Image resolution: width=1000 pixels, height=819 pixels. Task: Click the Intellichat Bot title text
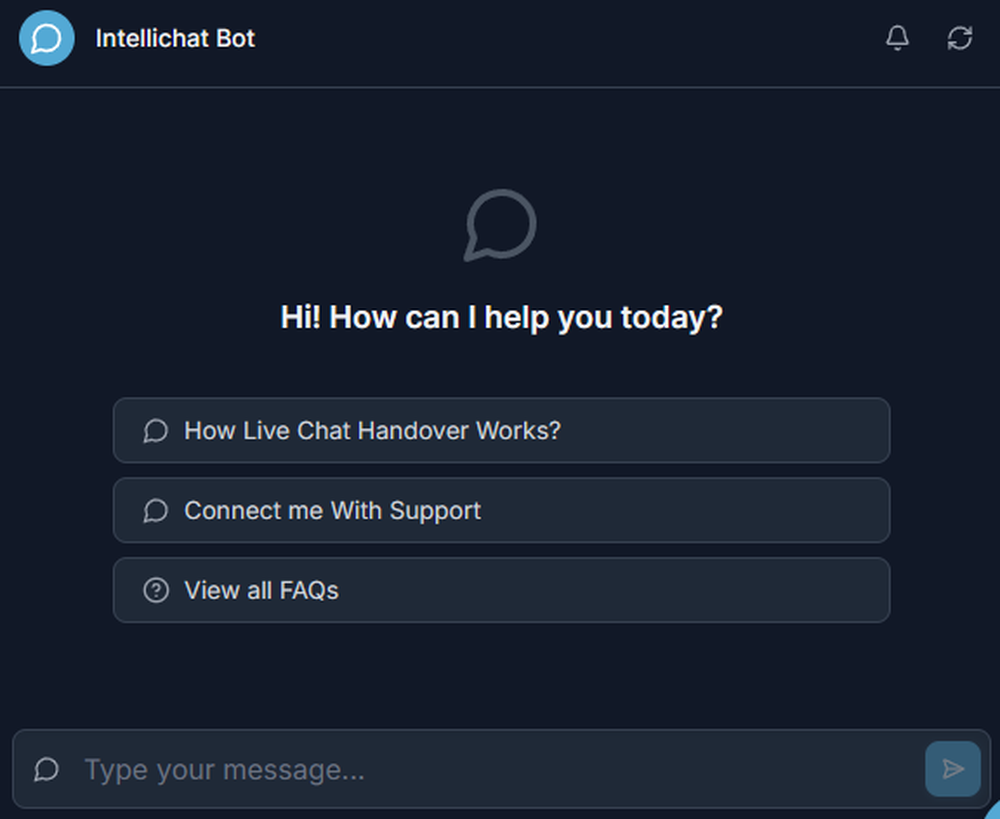(x=175, y=38)
